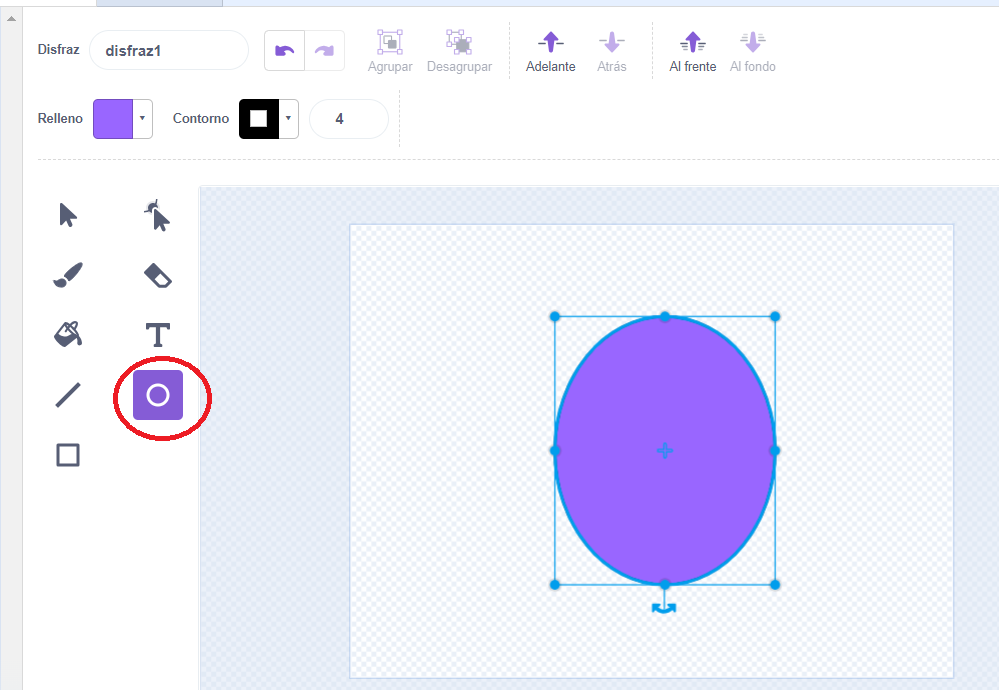Choose the Text tool
The image size is (999, 690).
158,334
